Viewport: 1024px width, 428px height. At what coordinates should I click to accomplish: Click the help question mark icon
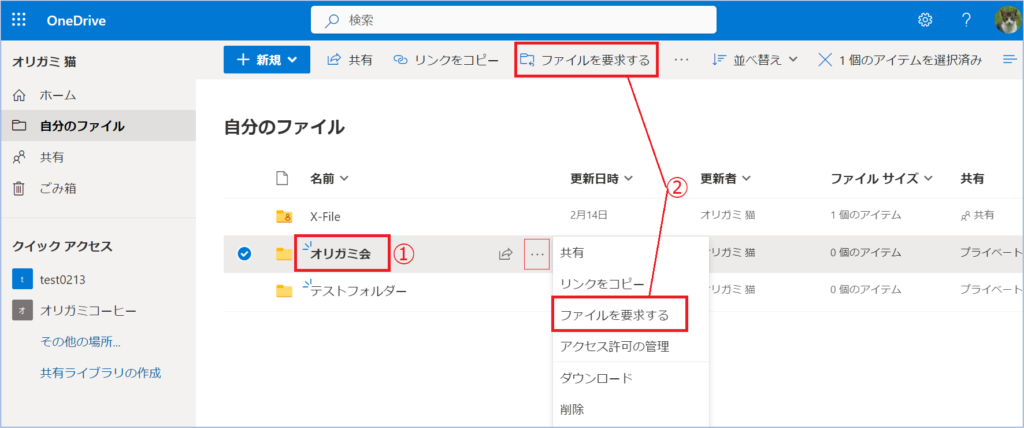pyautogui.click(x=966, y=20)
